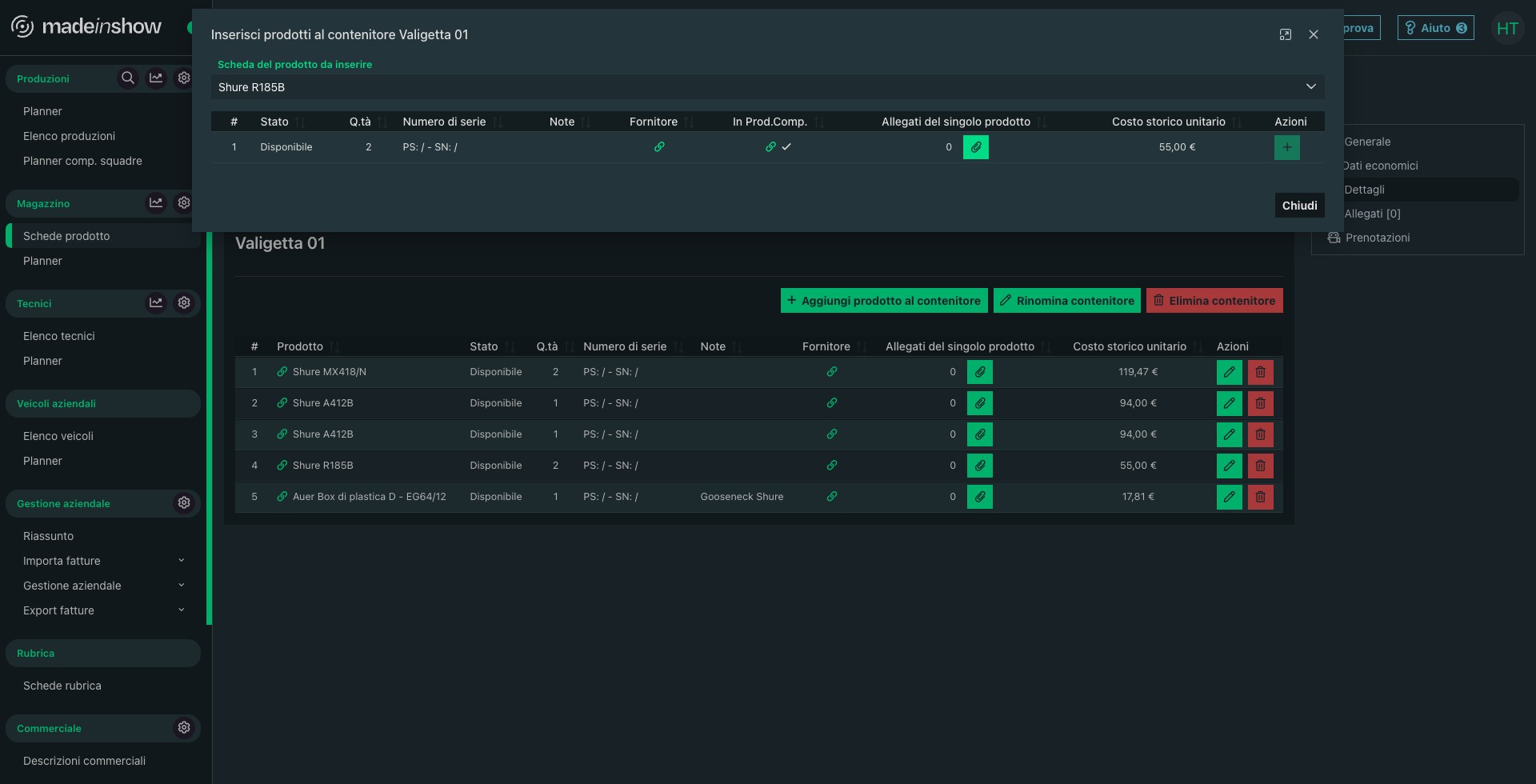
Task: Open the Aiuto help button
Action: (1436, 28)
